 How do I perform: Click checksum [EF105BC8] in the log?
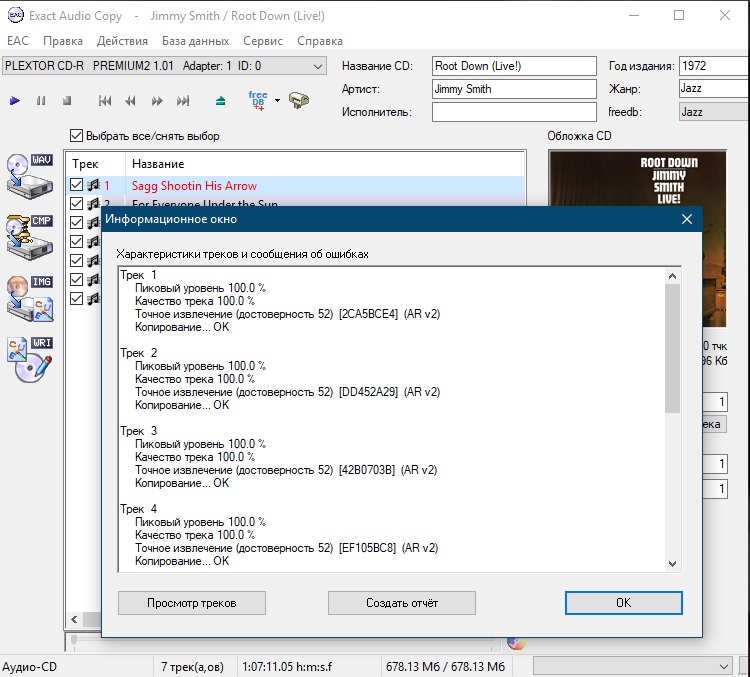click(x=367, y=548)
